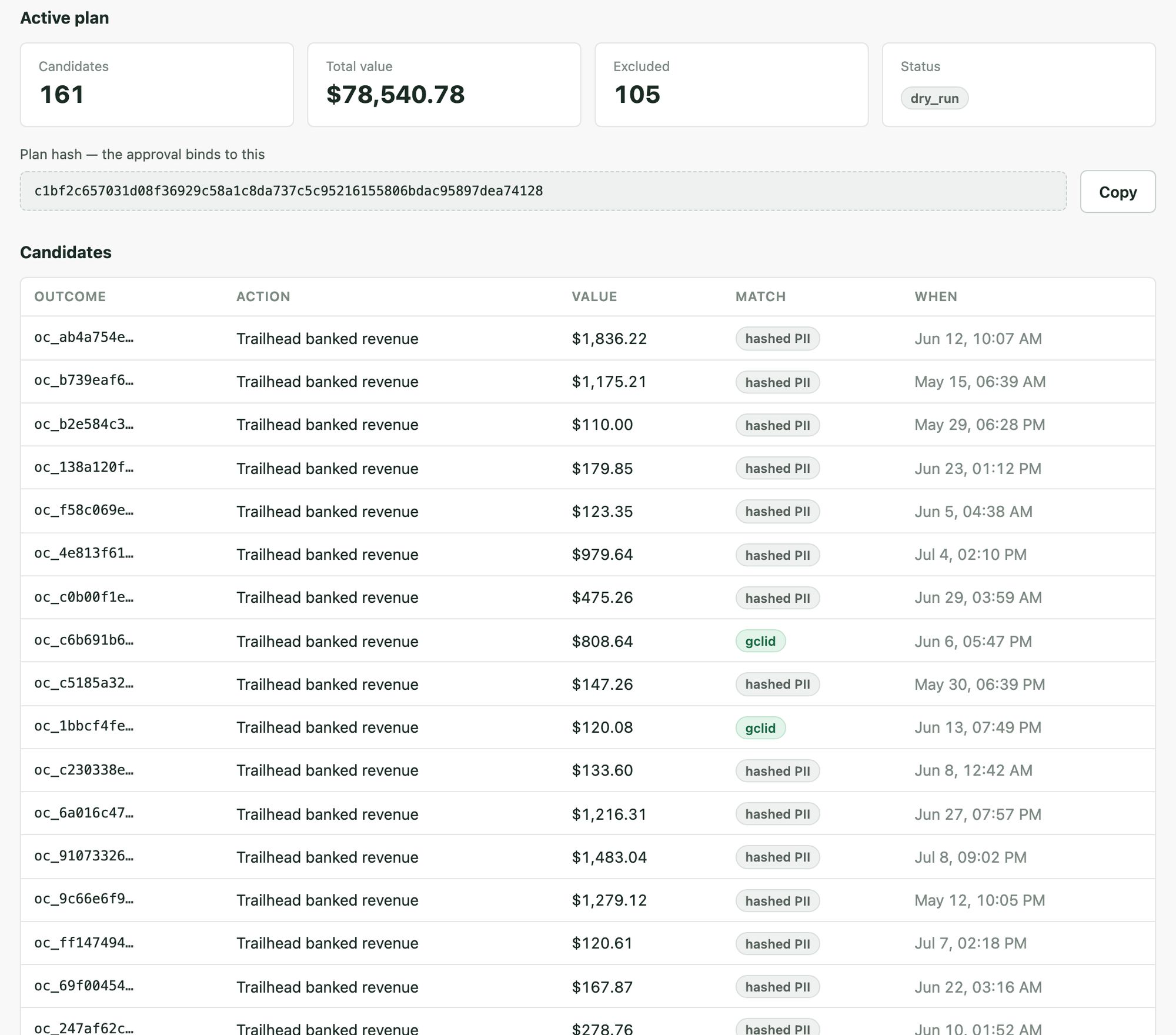Click the Jun 6, 05:47 PM timestamp

(x=973, y=642)
